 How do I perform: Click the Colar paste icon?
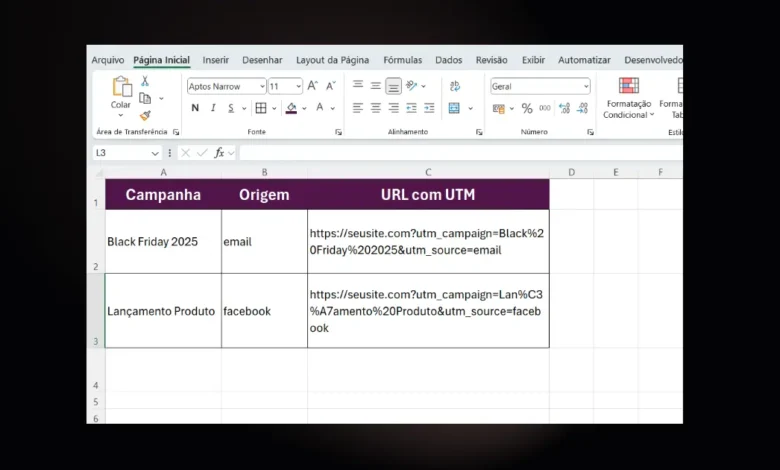pyautogui.click(x=122, y=86)
